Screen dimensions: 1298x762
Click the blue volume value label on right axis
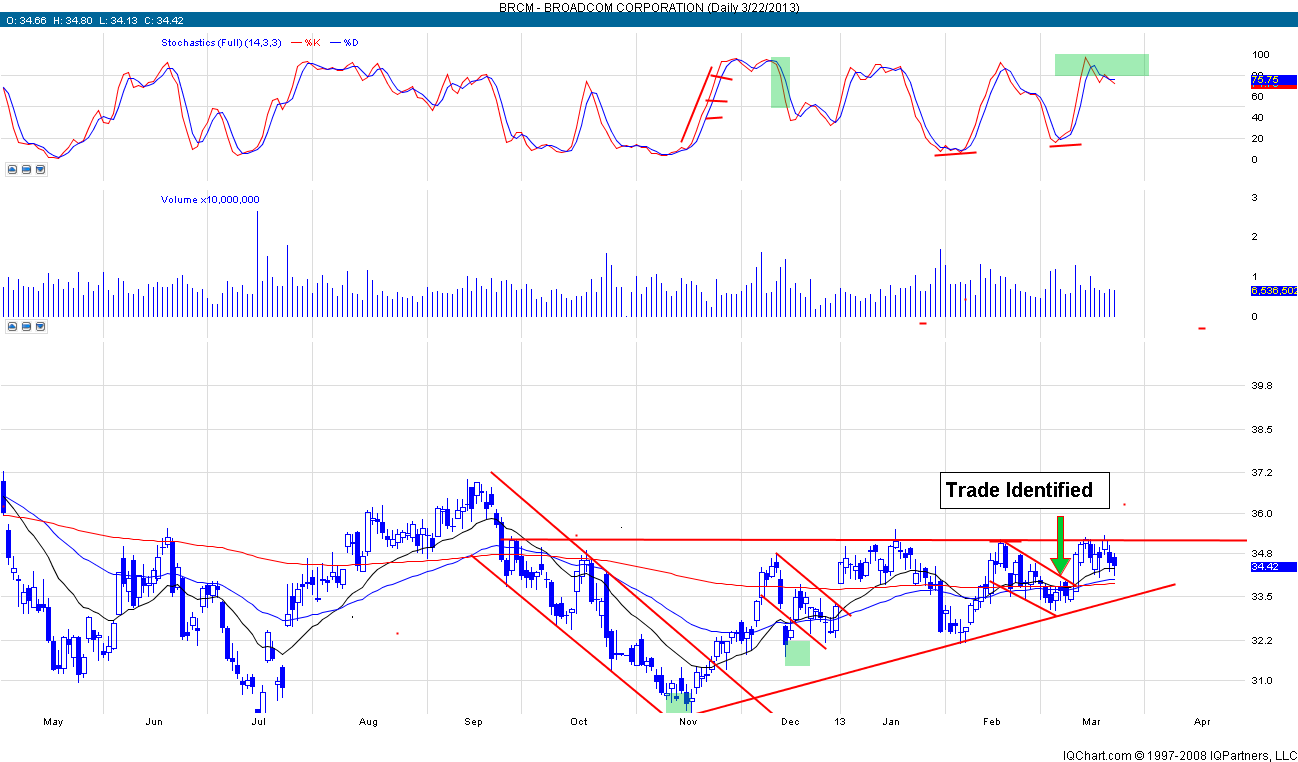[x=1273, y=291]
